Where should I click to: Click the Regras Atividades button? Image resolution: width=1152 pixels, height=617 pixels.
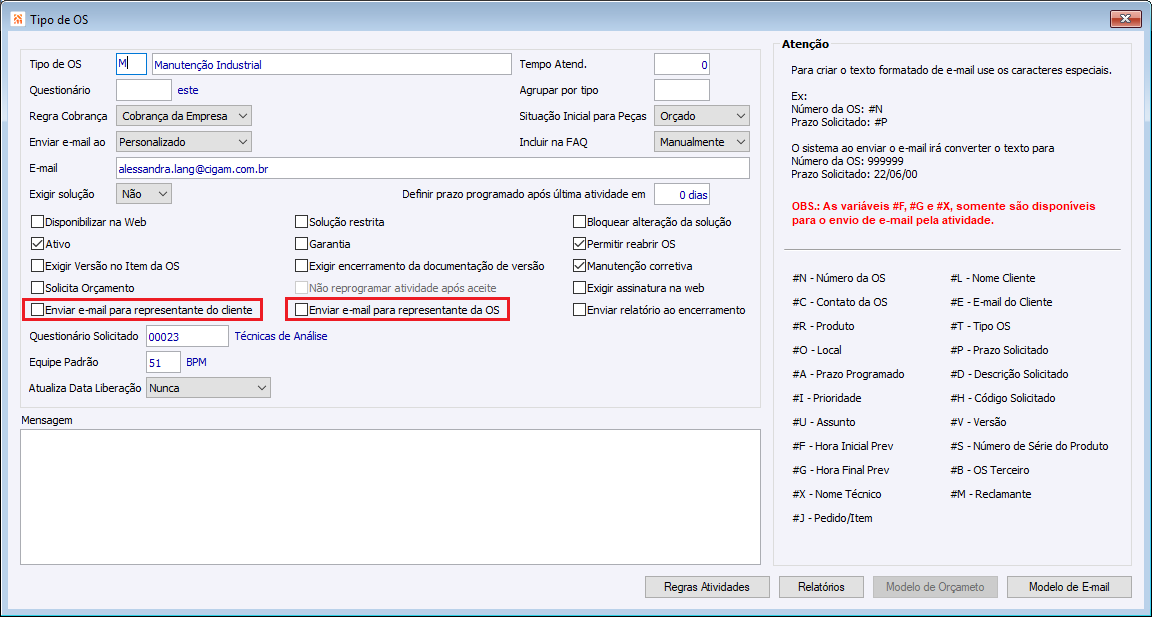point(707,587)
